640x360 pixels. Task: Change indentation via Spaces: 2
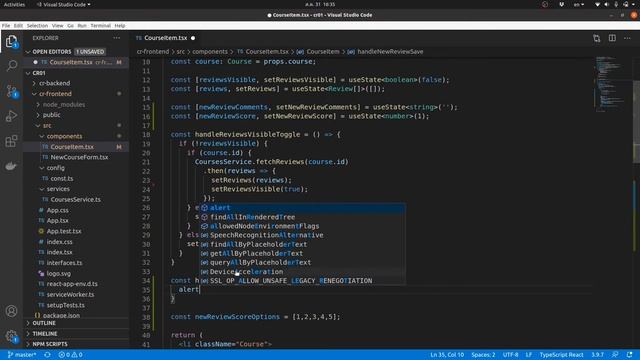pyautogui.click(x=483, y=355)
